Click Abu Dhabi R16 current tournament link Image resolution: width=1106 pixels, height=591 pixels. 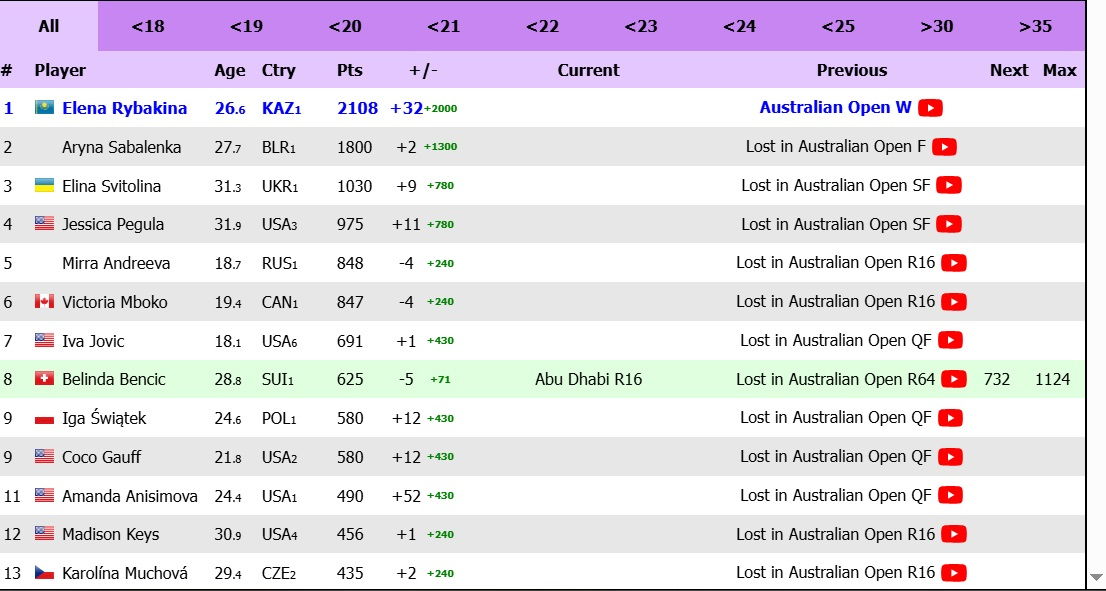pos(588,379)
